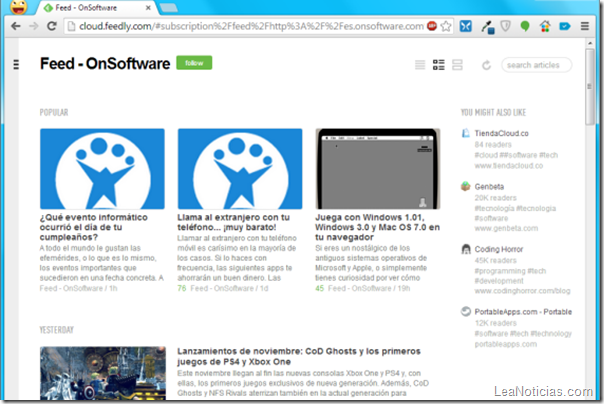Viewport: 604px width, 404px height.
Task: Open PortableApps.com - Portable recommended feed
Action: pos(523,312)
